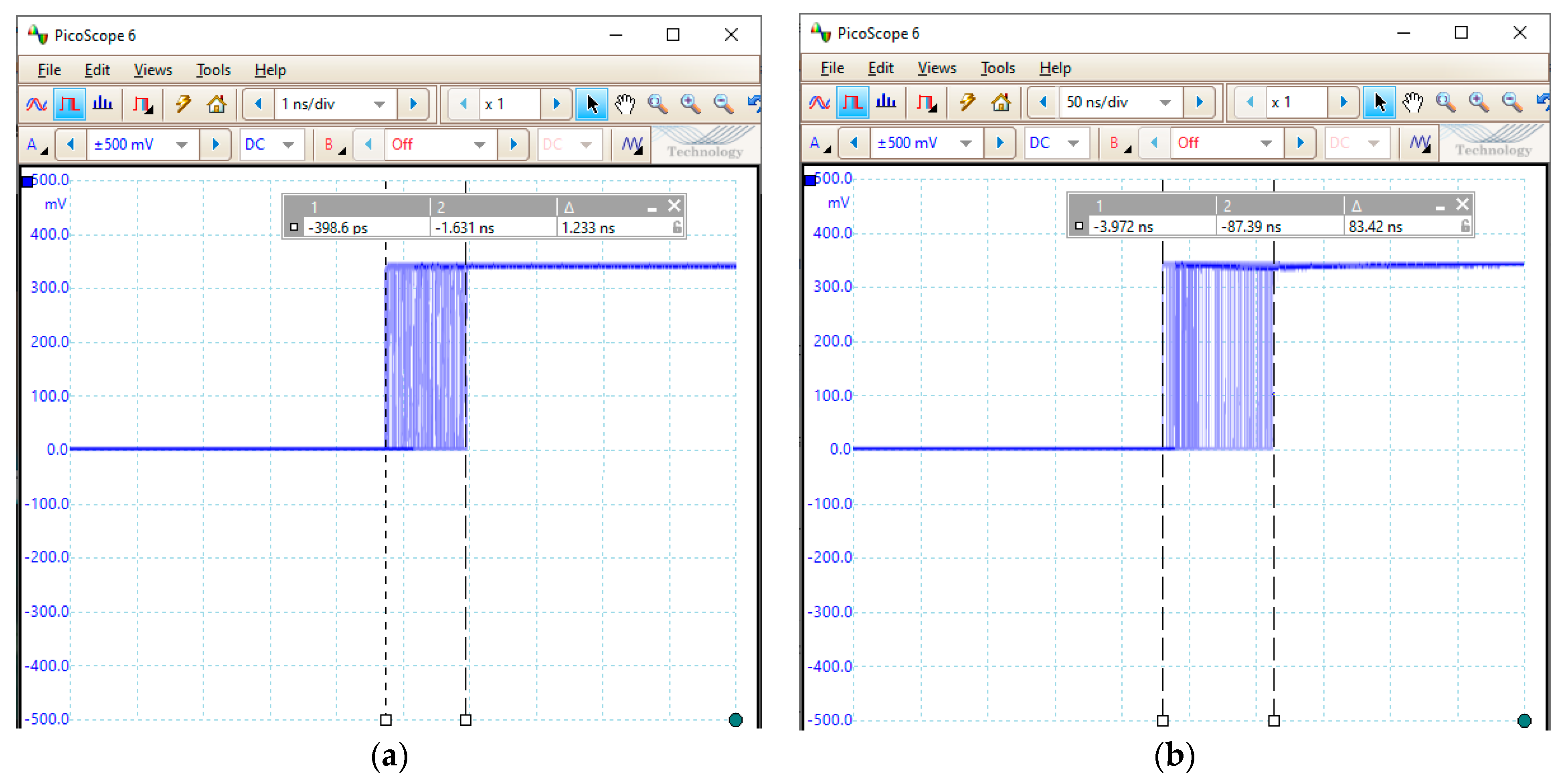The height and width of the screenshot is (781, 1568).
Task: Click zoom-in magnifier in right window
Action: (x=1479, y=102)
